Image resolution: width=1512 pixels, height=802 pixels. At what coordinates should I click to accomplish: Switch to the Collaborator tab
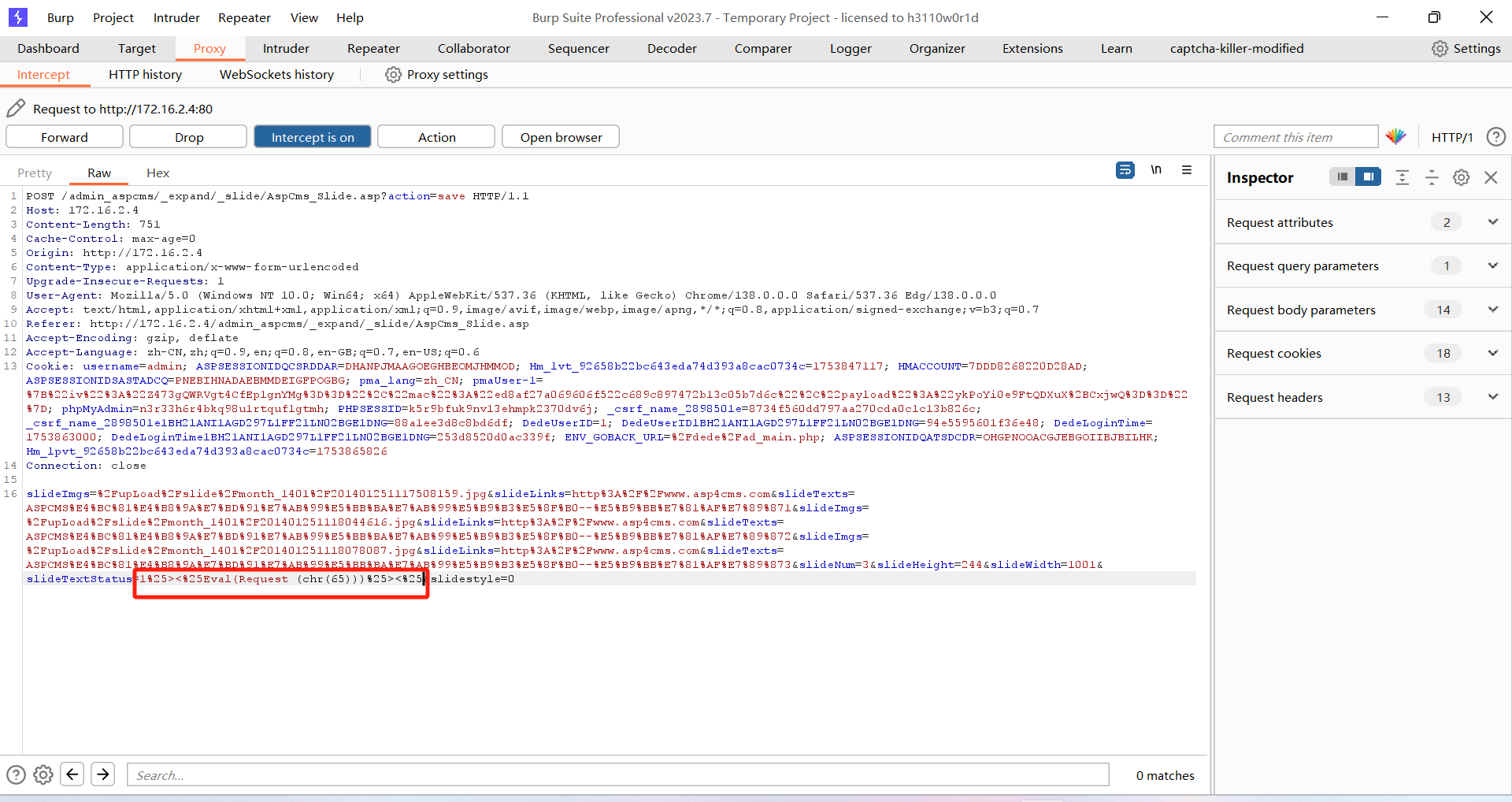click(474, 48)
